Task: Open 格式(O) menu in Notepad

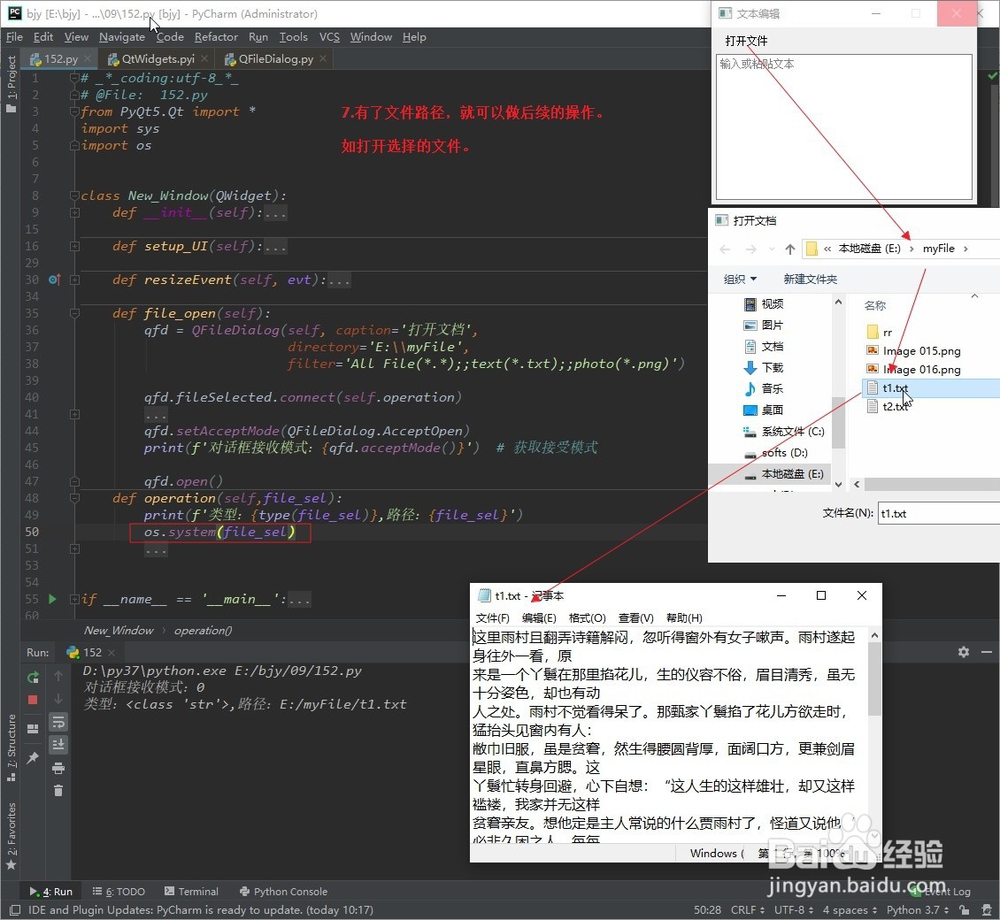Action: point(587,618)
